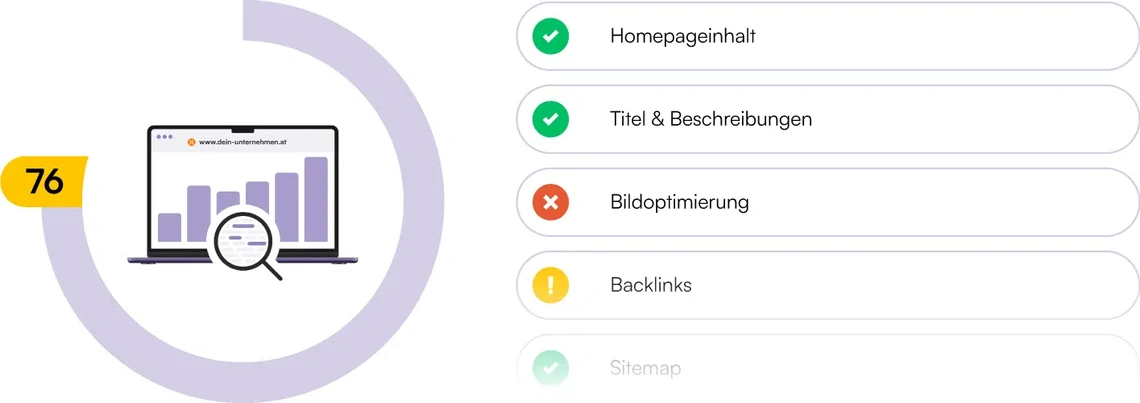The image size is (1140, 403).
Task: Click the shortest bar in the chart
Action: [170, 227]
